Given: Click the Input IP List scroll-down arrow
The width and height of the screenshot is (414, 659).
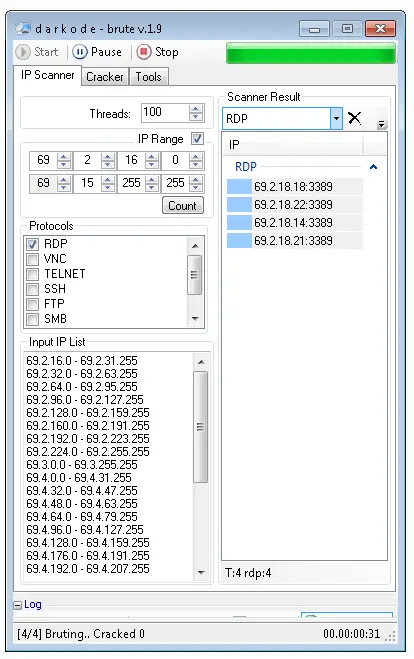Looking at the screenshot, I should tap(201, 572).
